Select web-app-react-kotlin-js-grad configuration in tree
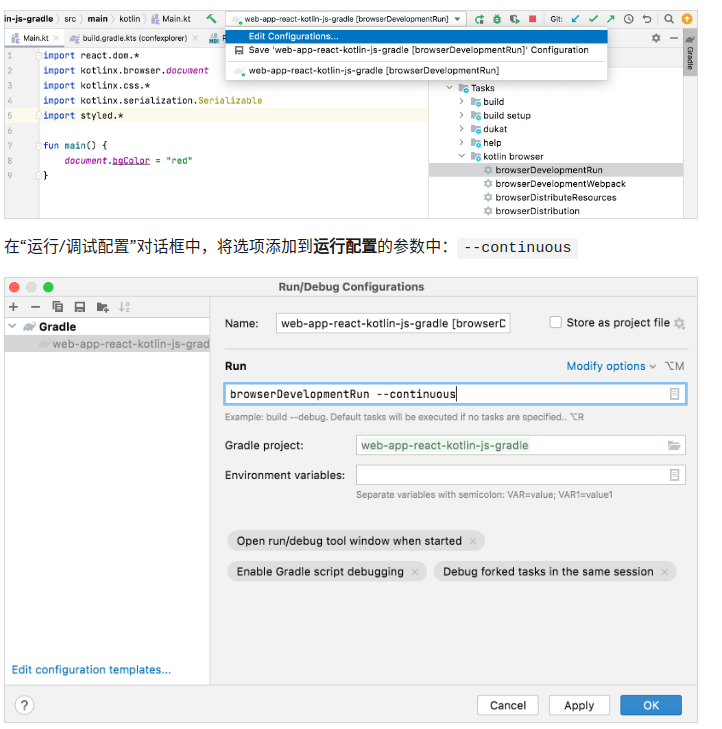The image size is (722, 729). point(107,344)
